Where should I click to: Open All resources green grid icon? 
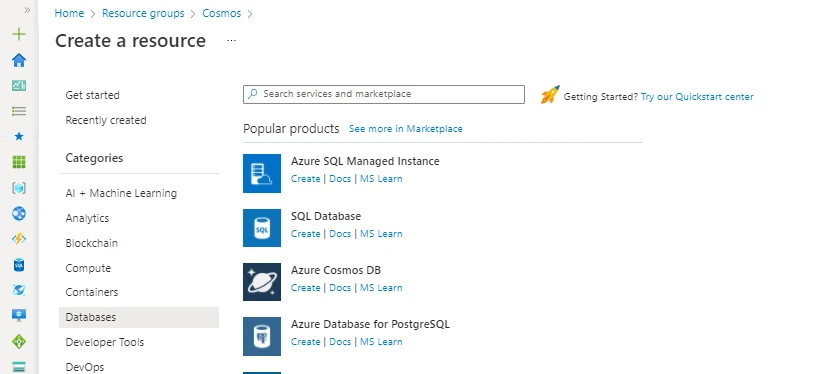19,162
